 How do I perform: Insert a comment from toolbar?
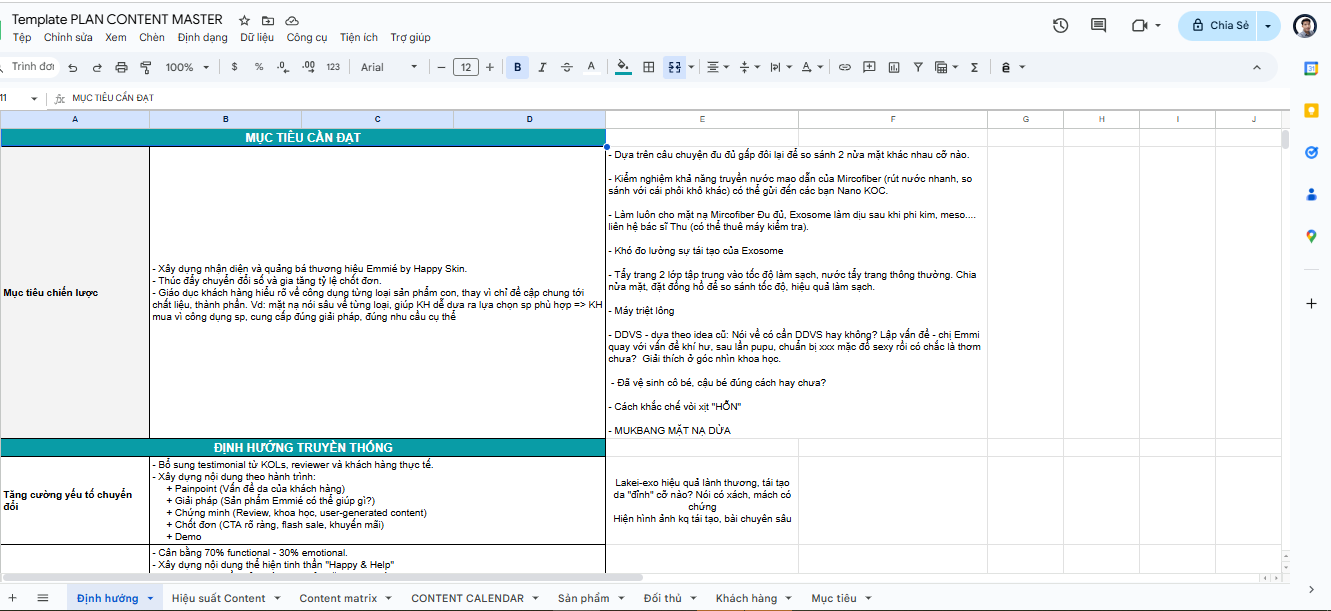869,67
